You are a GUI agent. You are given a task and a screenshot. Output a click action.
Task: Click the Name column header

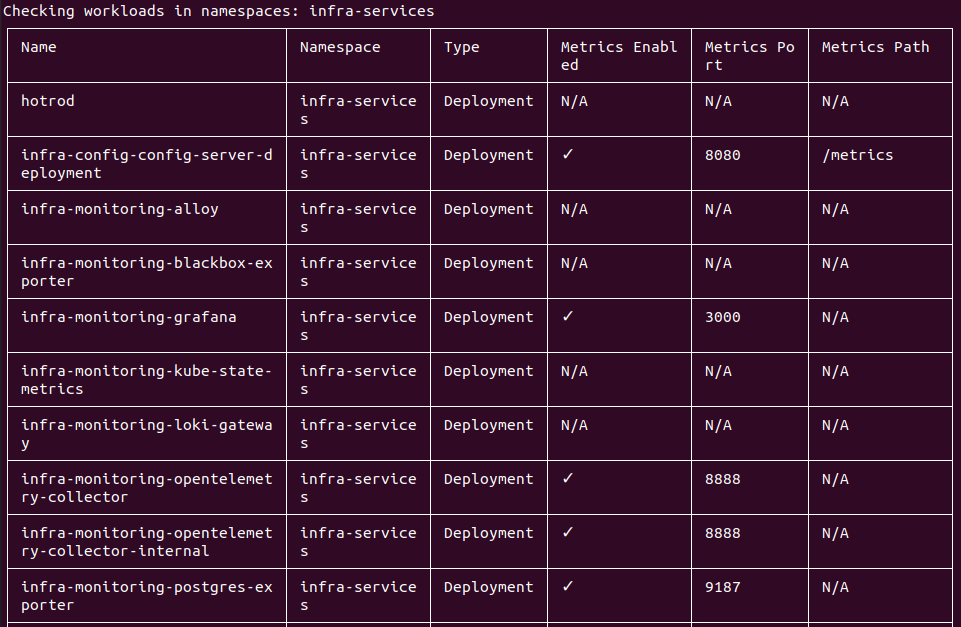(x=38, y=46)
